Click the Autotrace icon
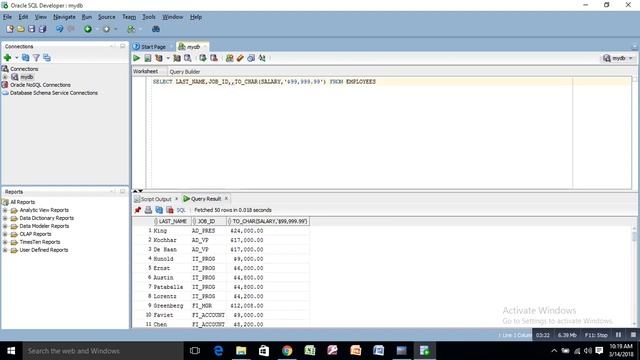This screenshot has width=640, height=360. pyautogui.click(x=177, y=58)
